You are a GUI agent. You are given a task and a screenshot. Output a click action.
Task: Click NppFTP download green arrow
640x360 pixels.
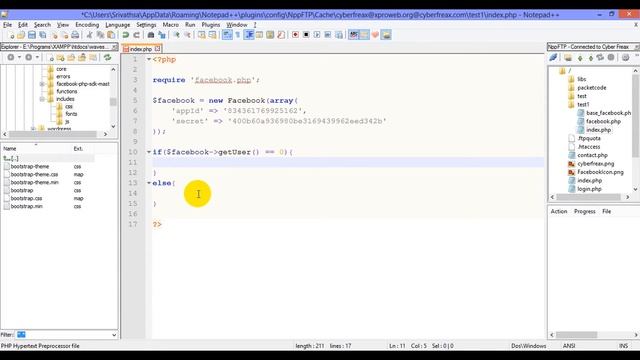pyautogui.click(x=580, y=58)
